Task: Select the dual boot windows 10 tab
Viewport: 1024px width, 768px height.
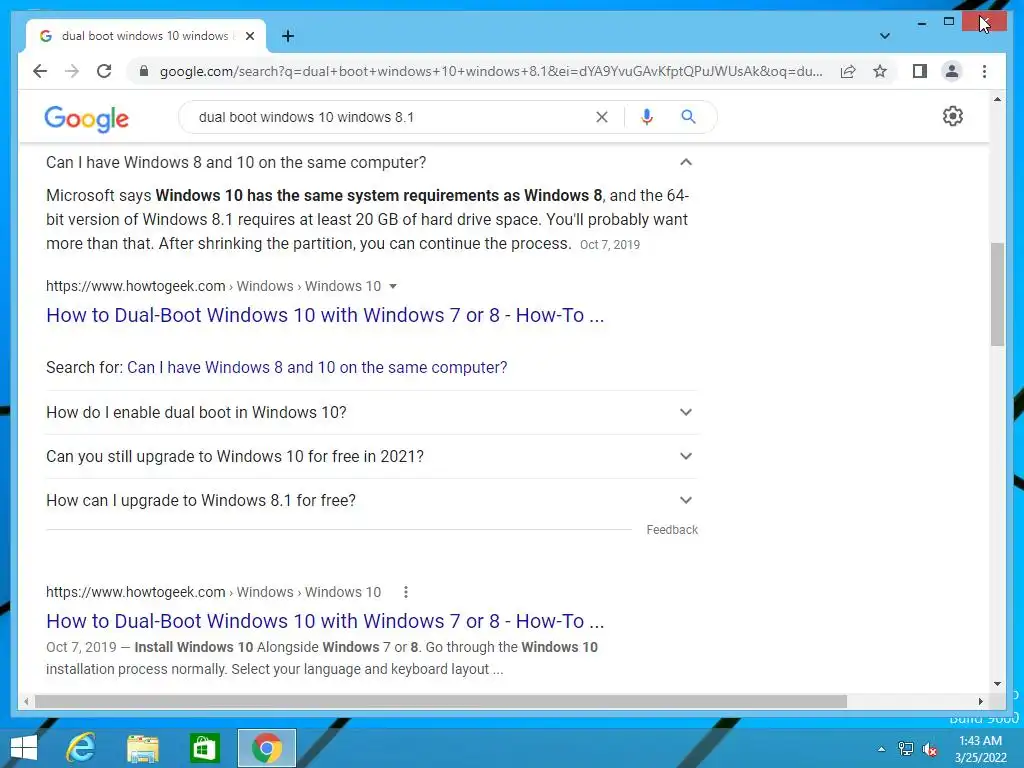Action: click(x=145, y=36)
